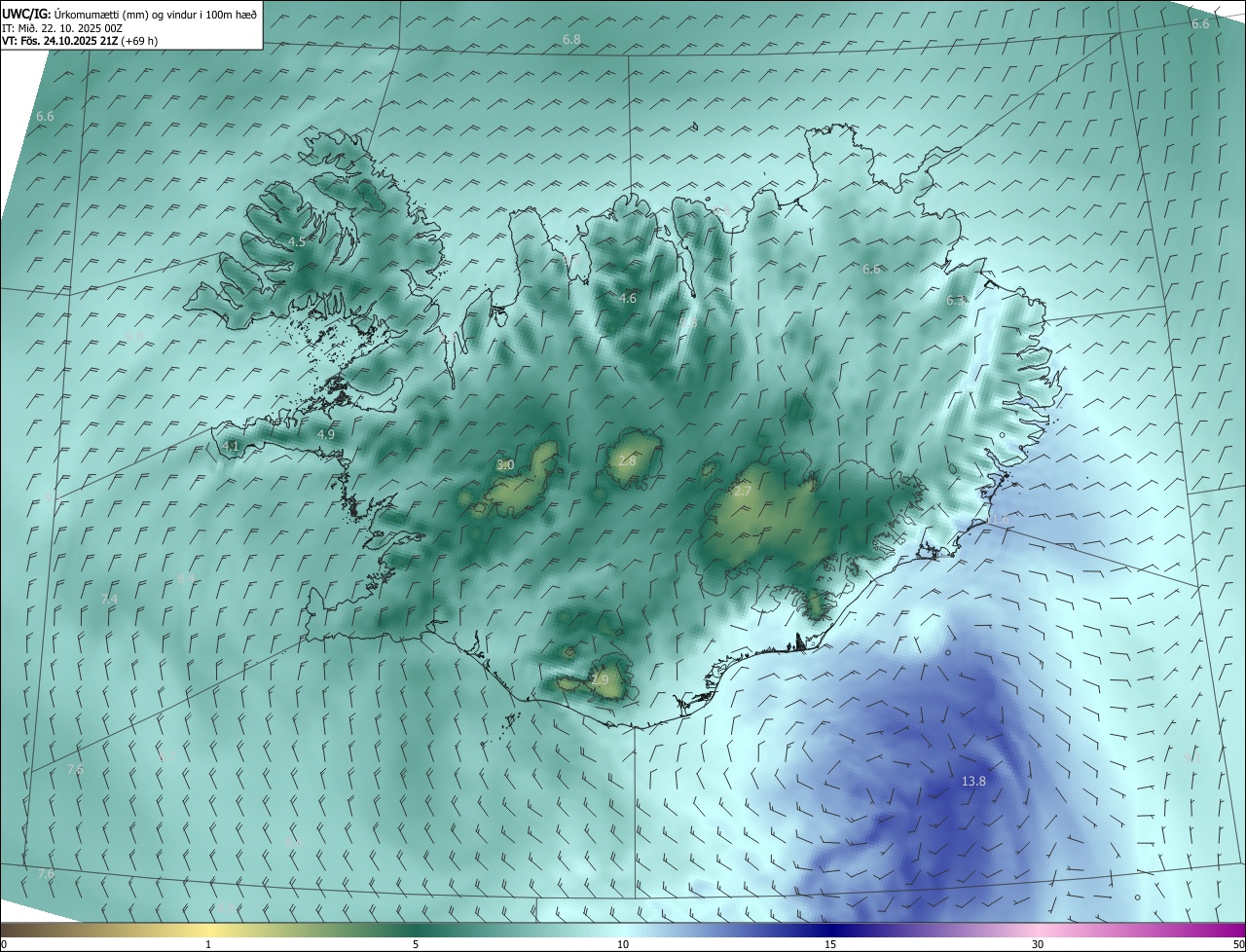
Task: Click the 4.6 value in north Iceland
Action: tap(628, 299)
